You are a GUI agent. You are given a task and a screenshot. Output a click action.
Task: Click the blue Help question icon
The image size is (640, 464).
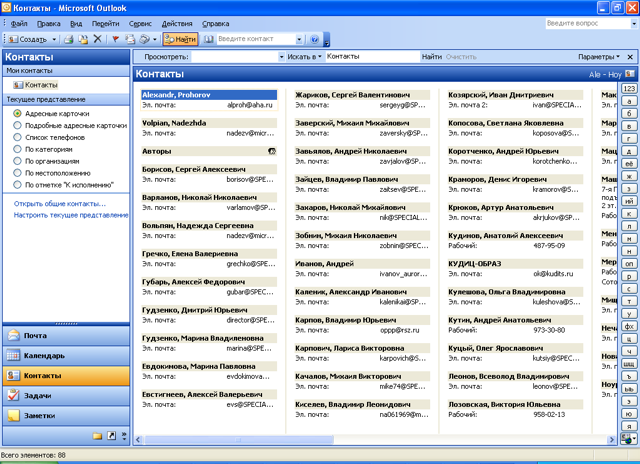pyautogui.click(x=314, y=39)
